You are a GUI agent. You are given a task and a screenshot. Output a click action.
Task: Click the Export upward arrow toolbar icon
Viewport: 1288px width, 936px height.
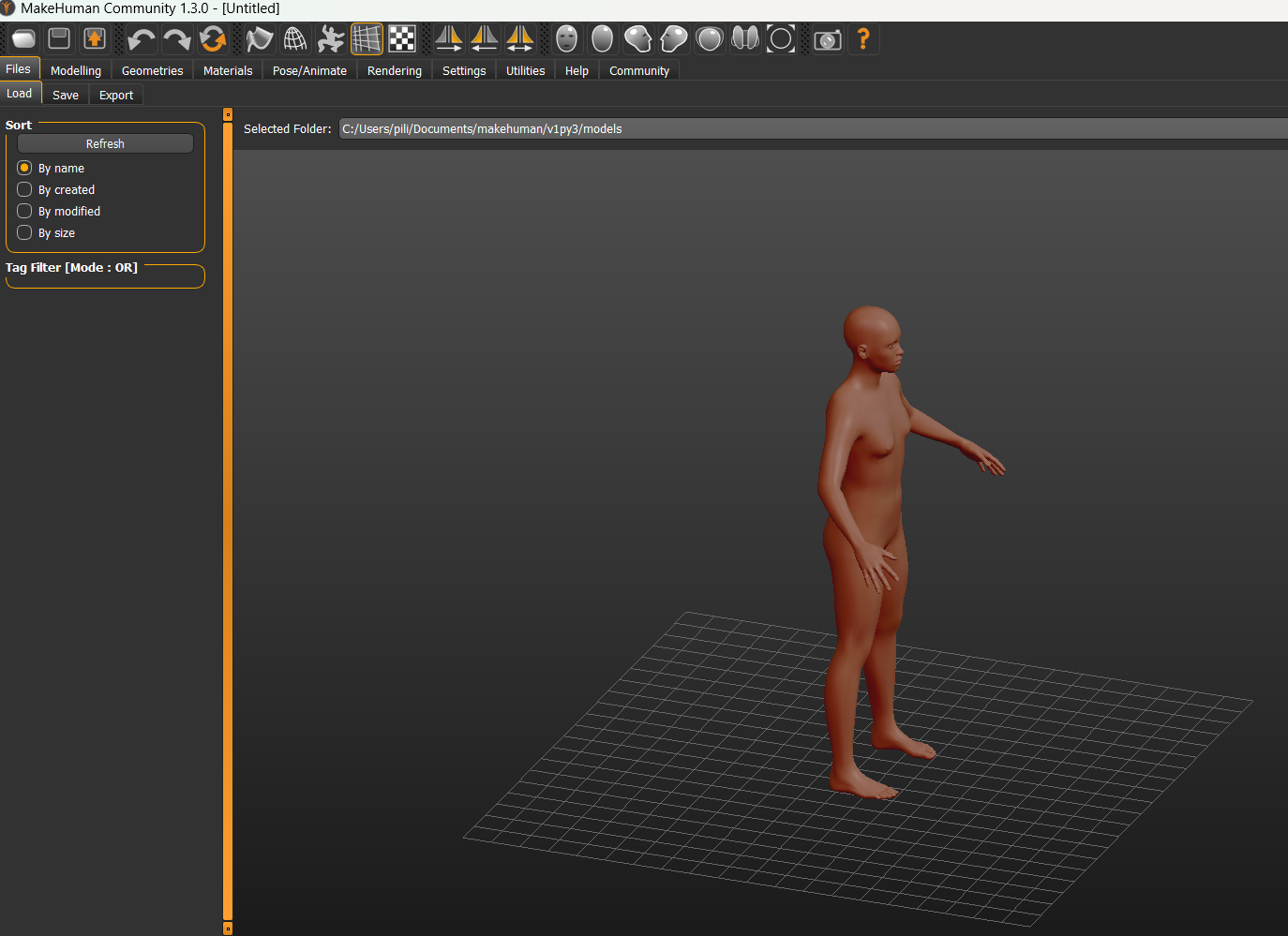click(x=95, y=39)
